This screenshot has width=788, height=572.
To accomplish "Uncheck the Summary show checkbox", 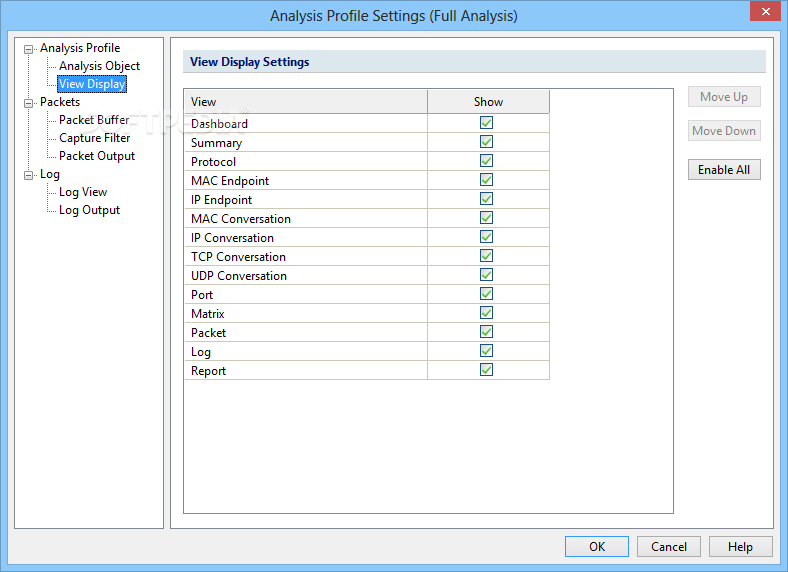I will (486, 142).
